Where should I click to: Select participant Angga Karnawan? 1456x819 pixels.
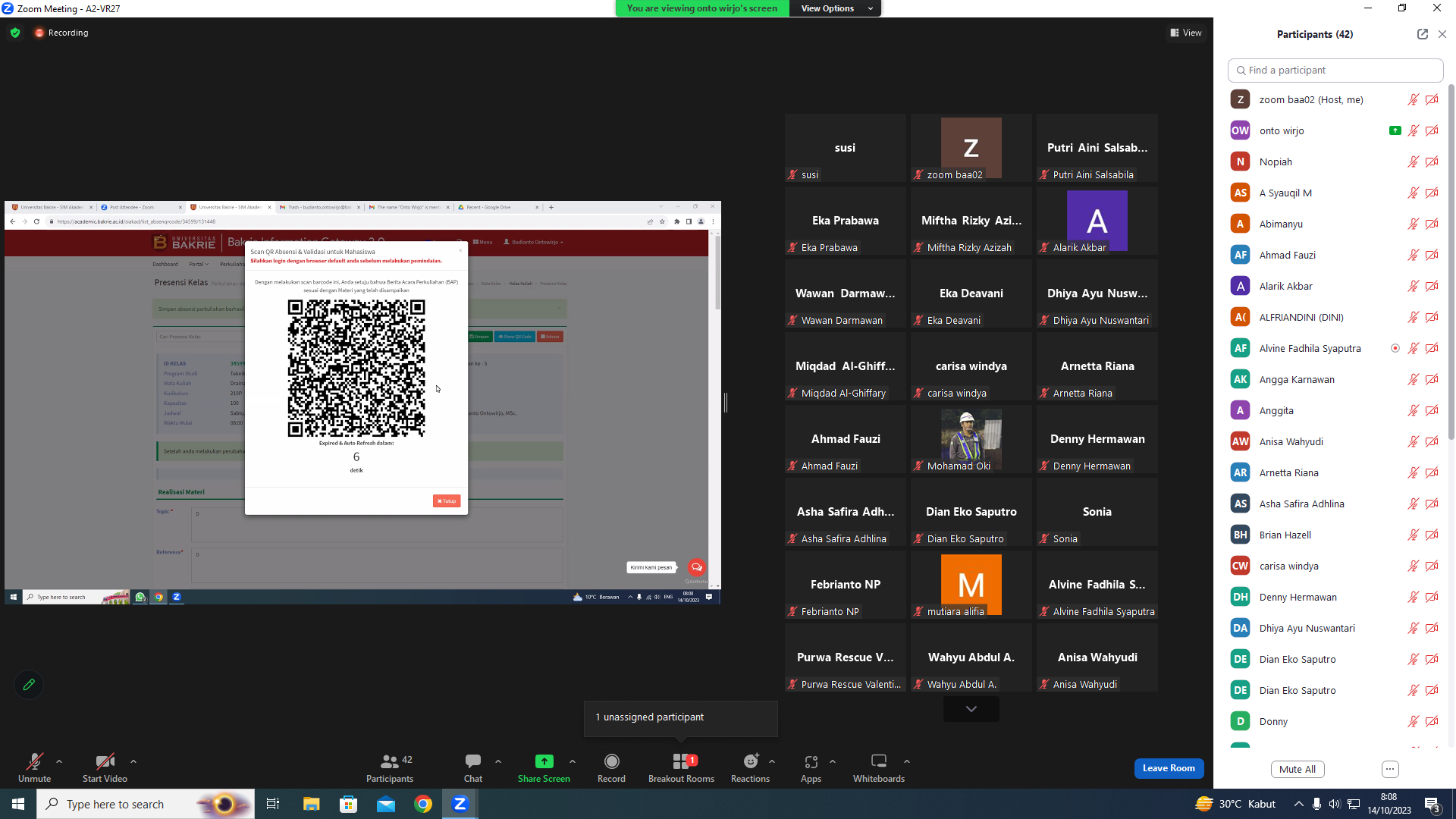tap(1335, 379)
